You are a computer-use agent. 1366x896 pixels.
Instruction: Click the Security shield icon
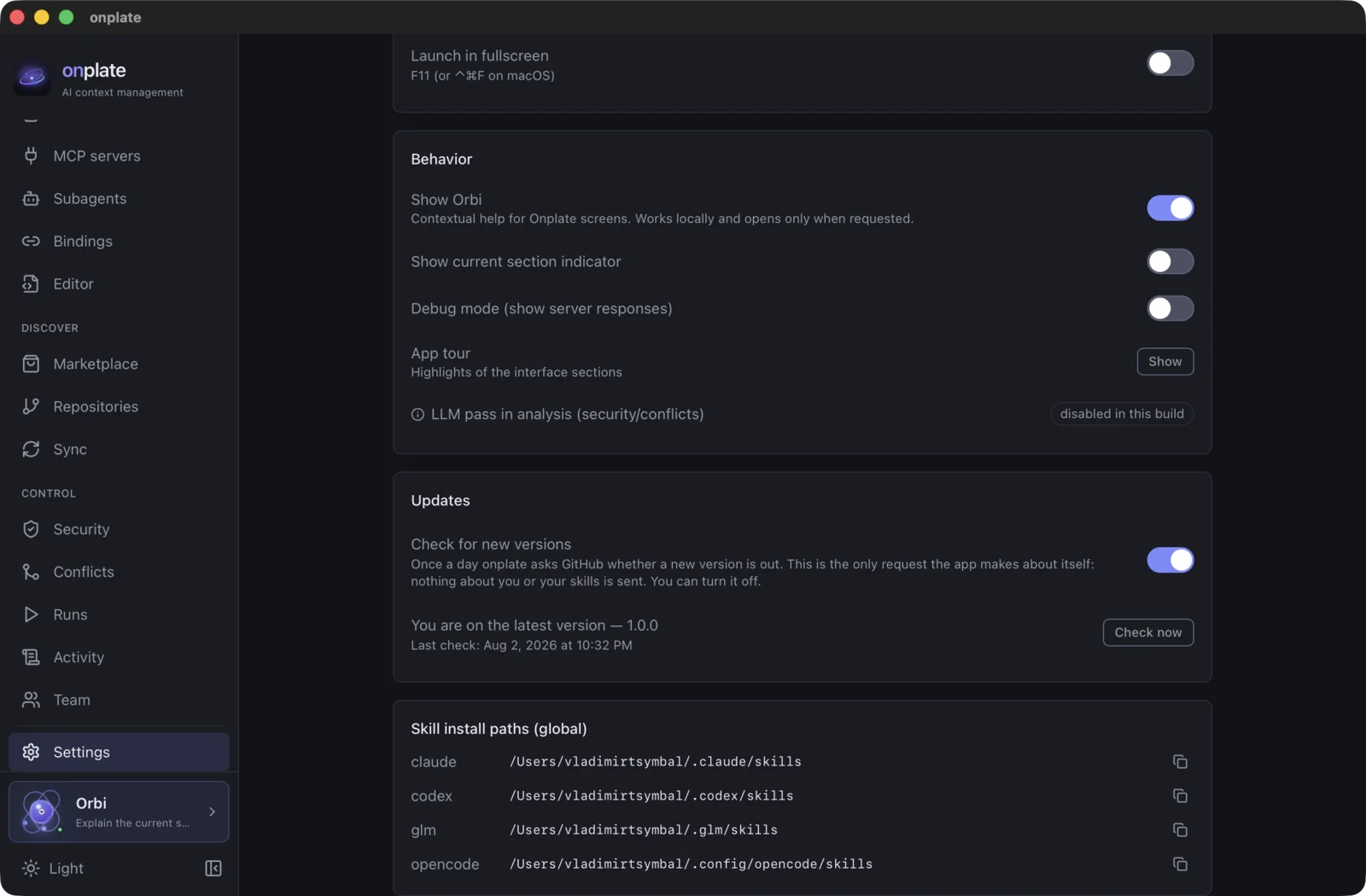(x=31, y=530)
